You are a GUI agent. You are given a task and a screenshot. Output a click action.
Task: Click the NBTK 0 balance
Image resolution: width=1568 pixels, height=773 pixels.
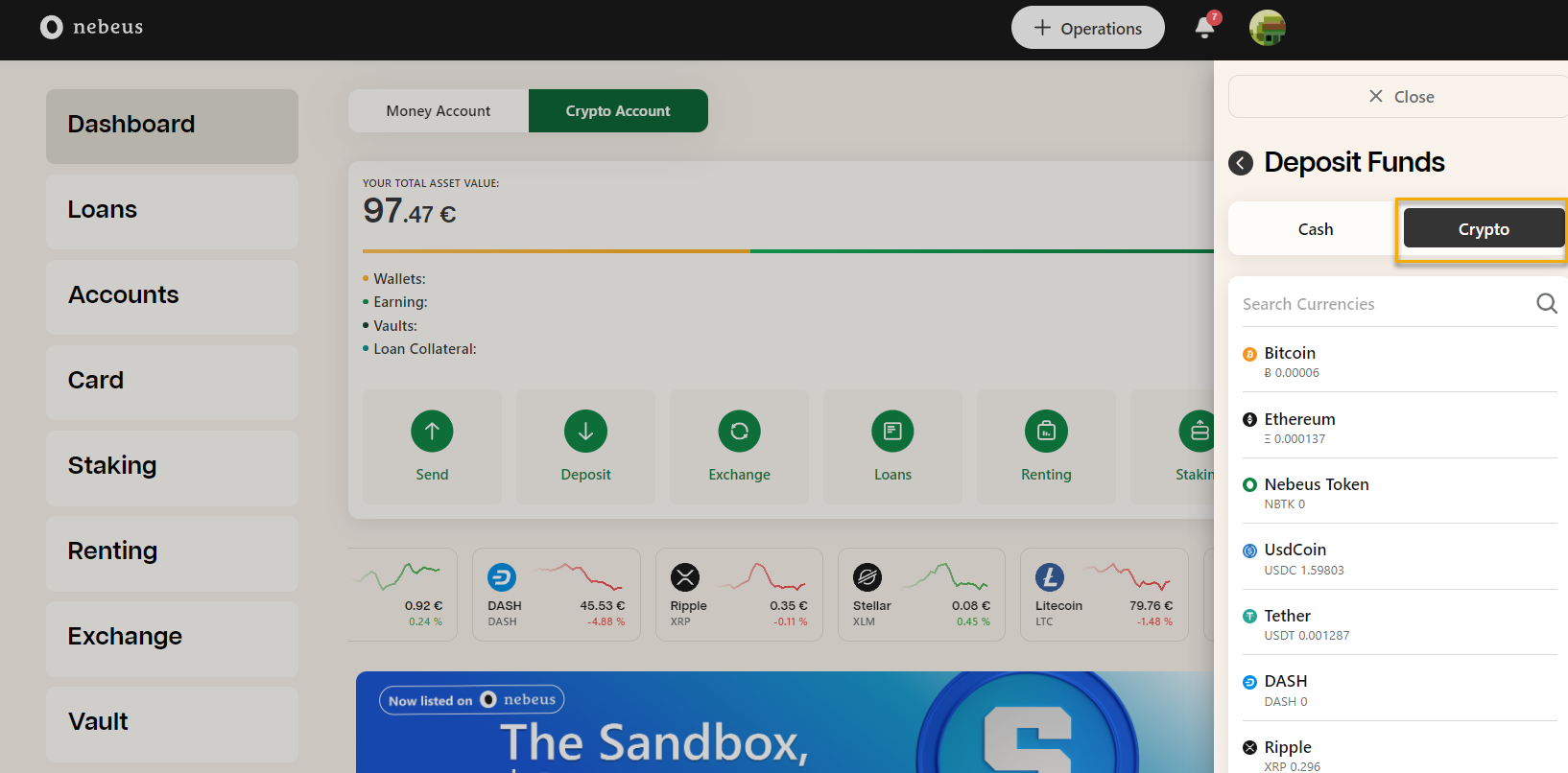point(1284,504)
